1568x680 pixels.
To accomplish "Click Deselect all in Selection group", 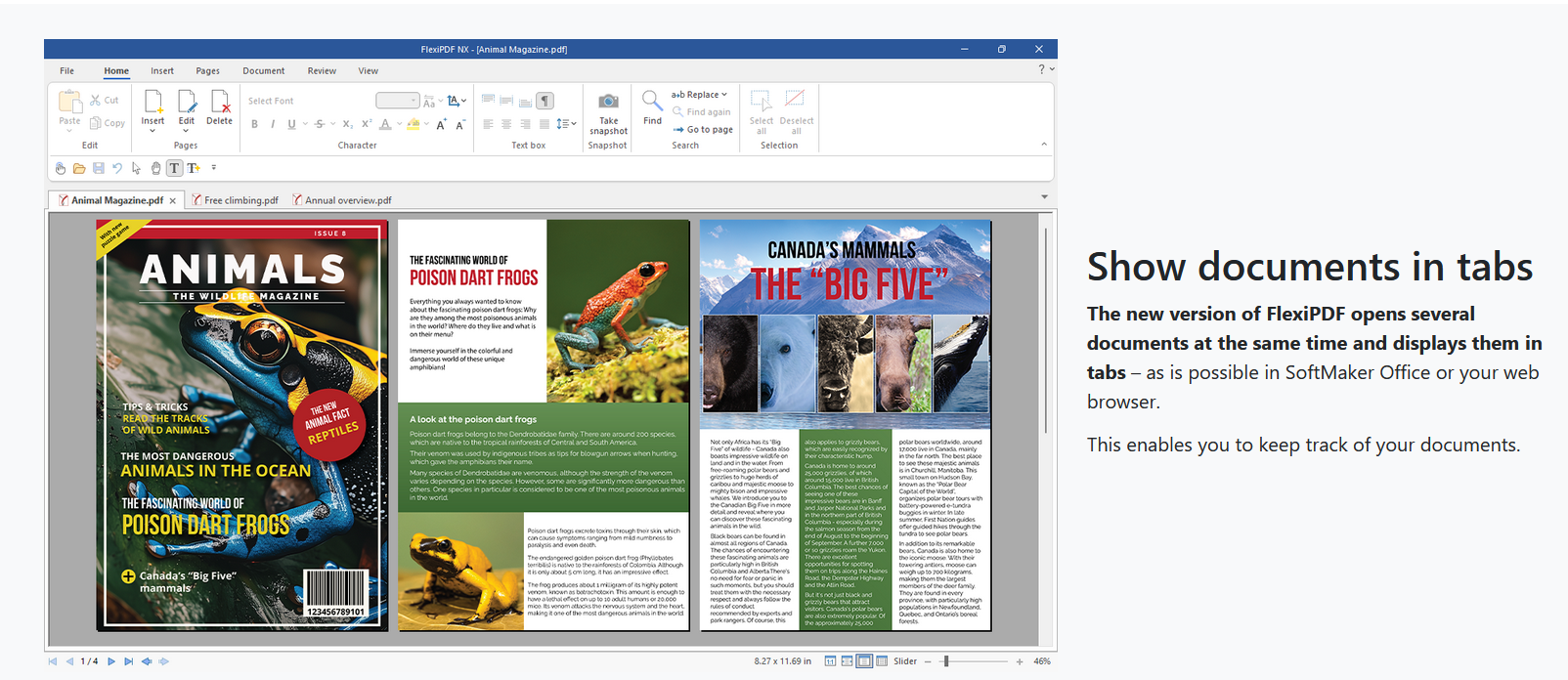I will (x=796, y=112).
